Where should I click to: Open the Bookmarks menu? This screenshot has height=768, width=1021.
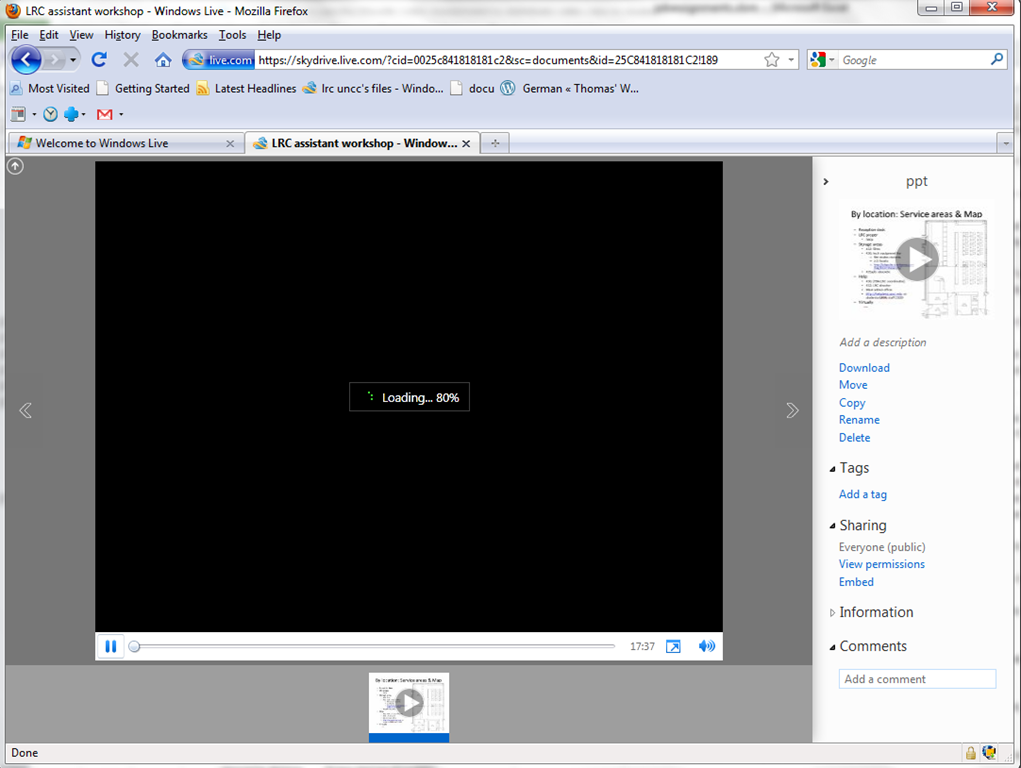click(x=178, y=35)
